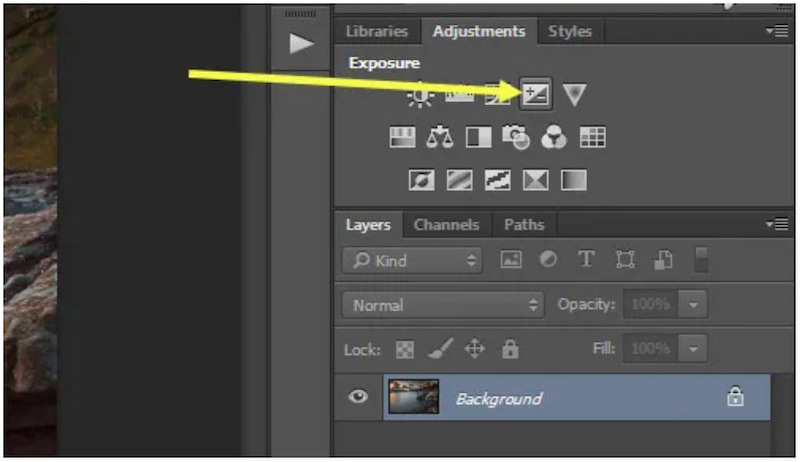Select the Adjustments tab
This screenshot has height=462, width=800.
(479, 32)
